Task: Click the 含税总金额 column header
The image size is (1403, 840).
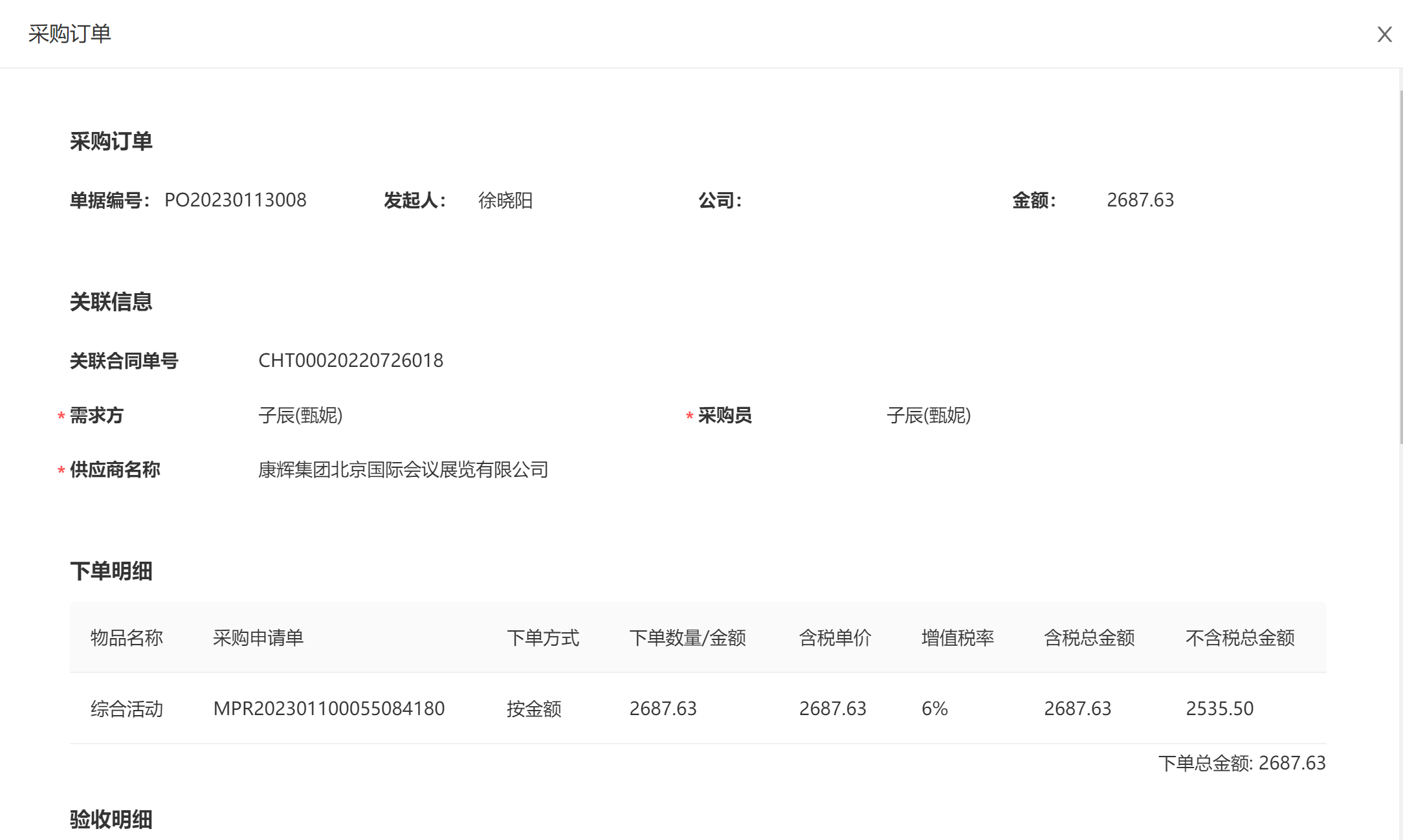Action: [1089, 638]
